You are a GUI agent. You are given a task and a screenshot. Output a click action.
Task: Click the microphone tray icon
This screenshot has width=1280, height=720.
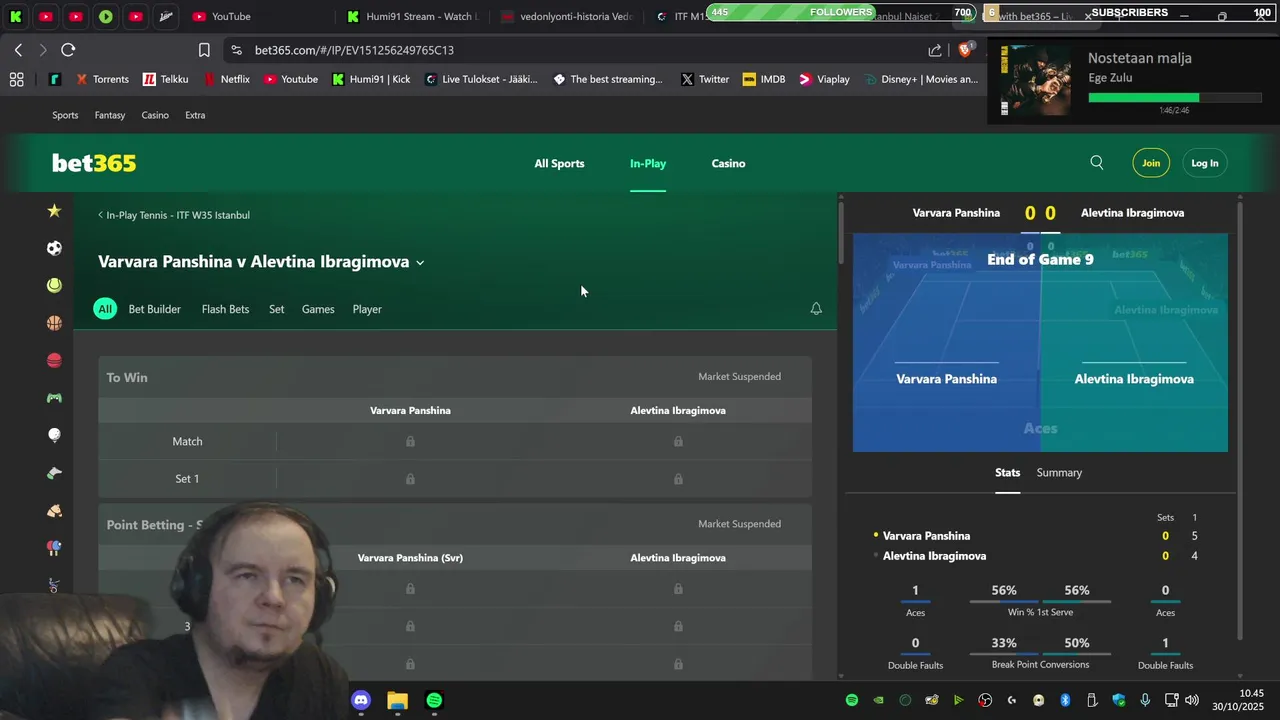pos(1145,701)
